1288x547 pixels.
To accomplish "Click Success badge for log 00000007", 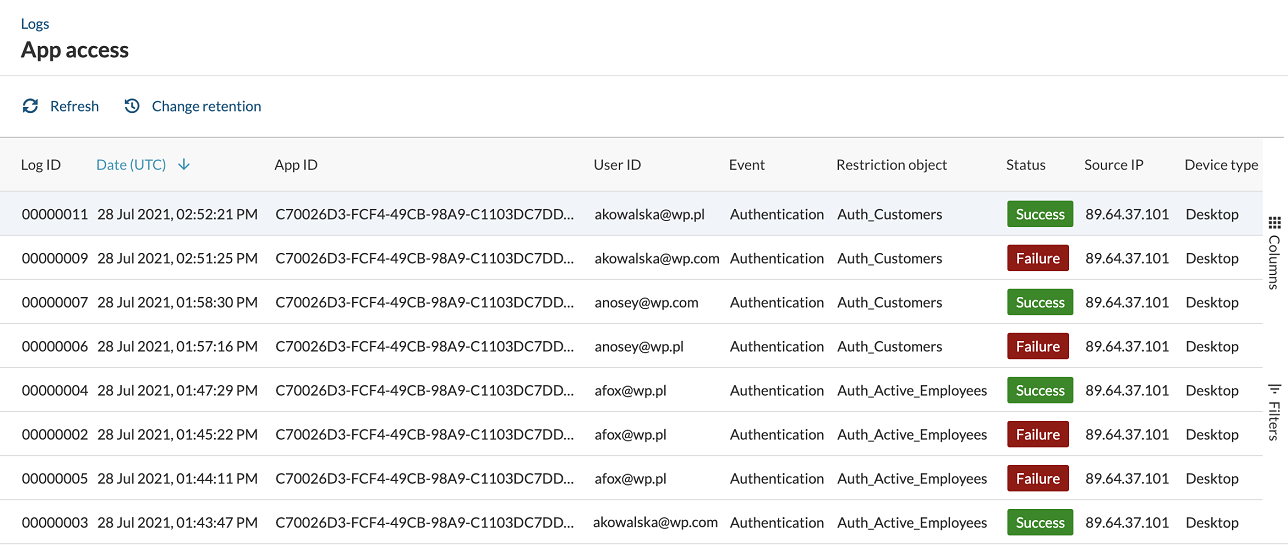I will click(1040, 302).
